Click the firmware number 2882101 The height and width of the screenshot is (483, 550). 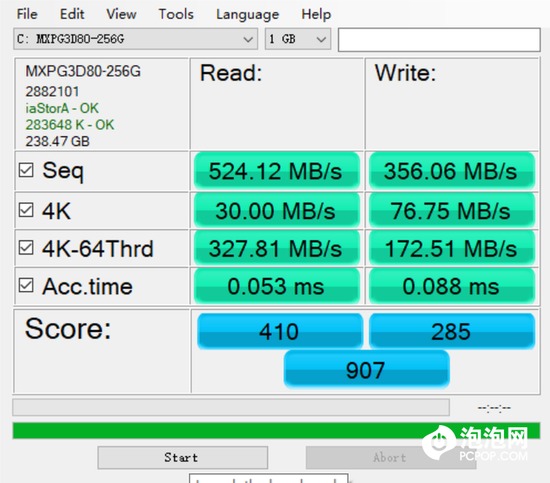52,92
